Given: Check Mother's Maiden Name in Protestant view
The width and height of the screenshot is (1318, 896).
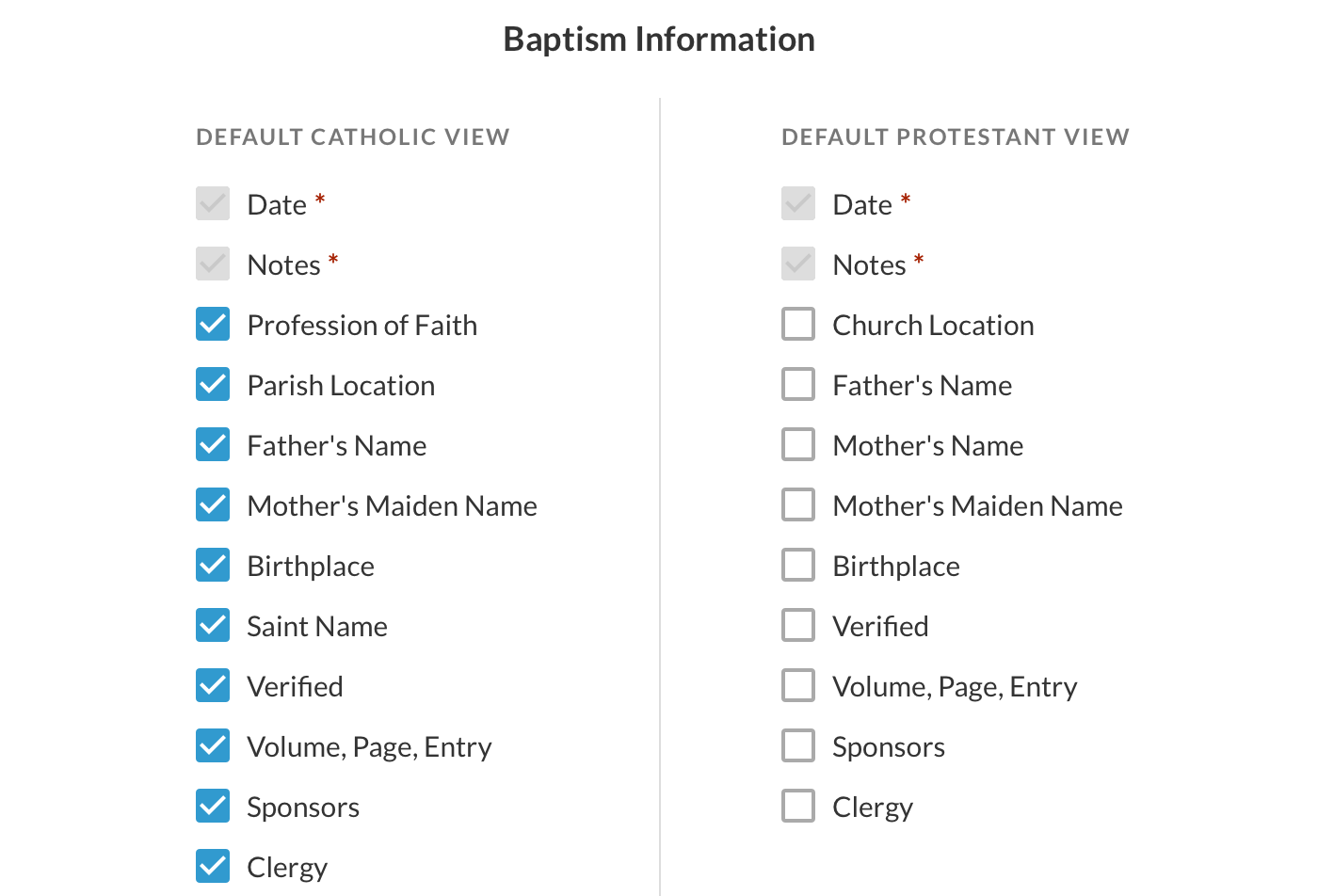Looking at the screenshot, I should click(798, 504).
